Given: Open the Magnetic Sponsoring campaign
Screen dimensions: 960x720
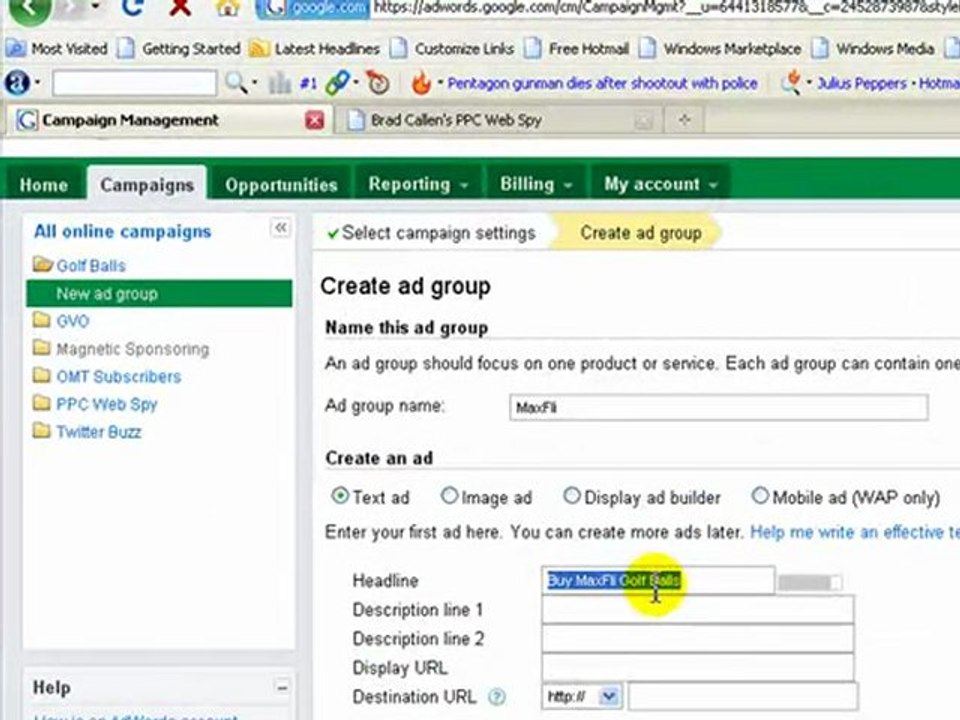Looking at the screenshot, I should click(x=132, y=348).
